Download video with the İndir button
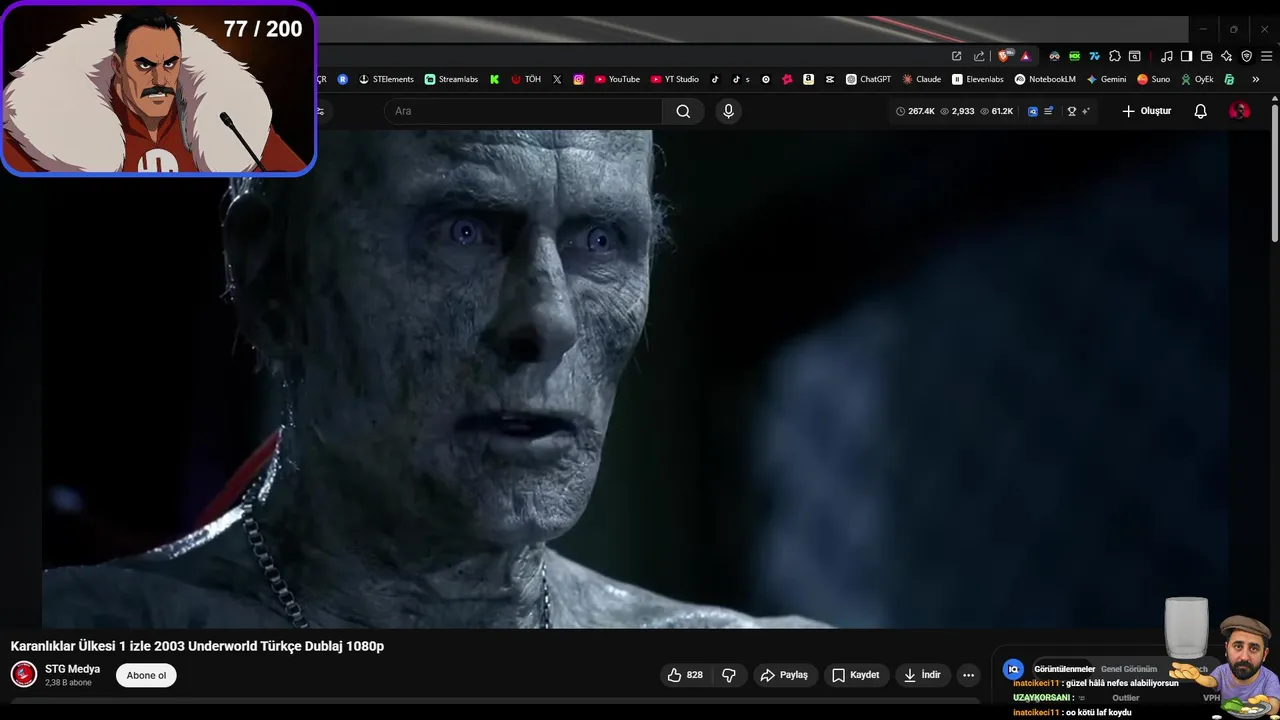1280x720 pixels. (922, 675)
